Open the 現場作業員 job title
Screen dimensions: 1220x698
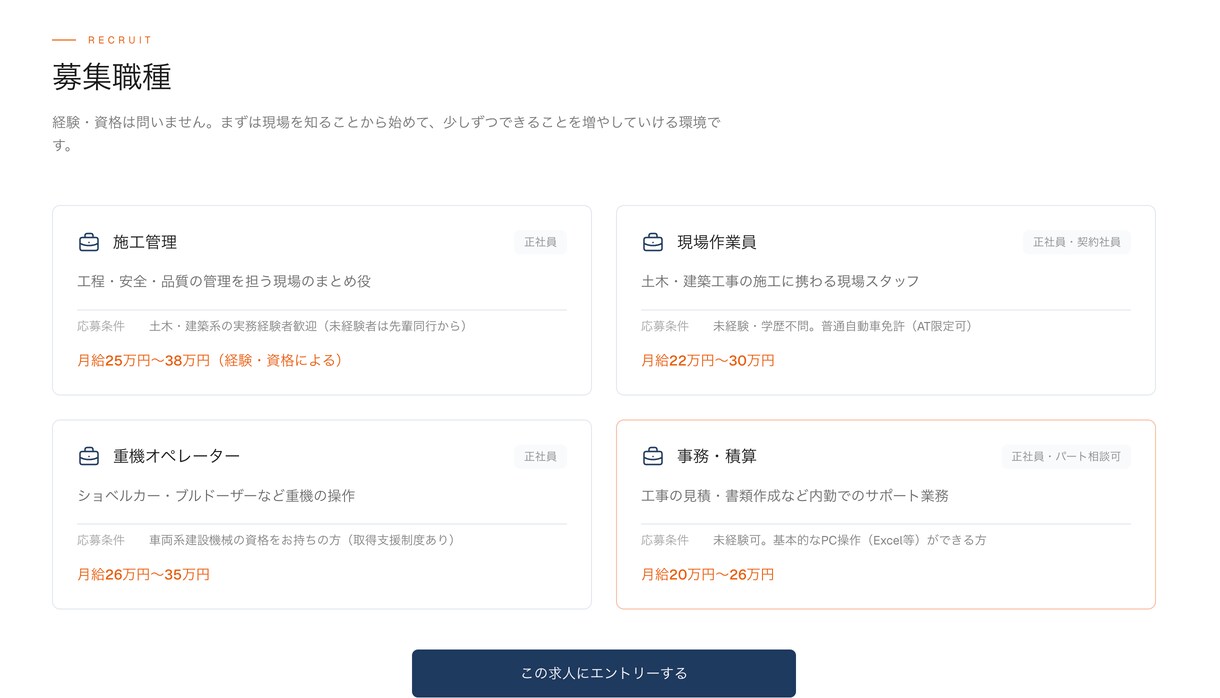coord(717,242)
